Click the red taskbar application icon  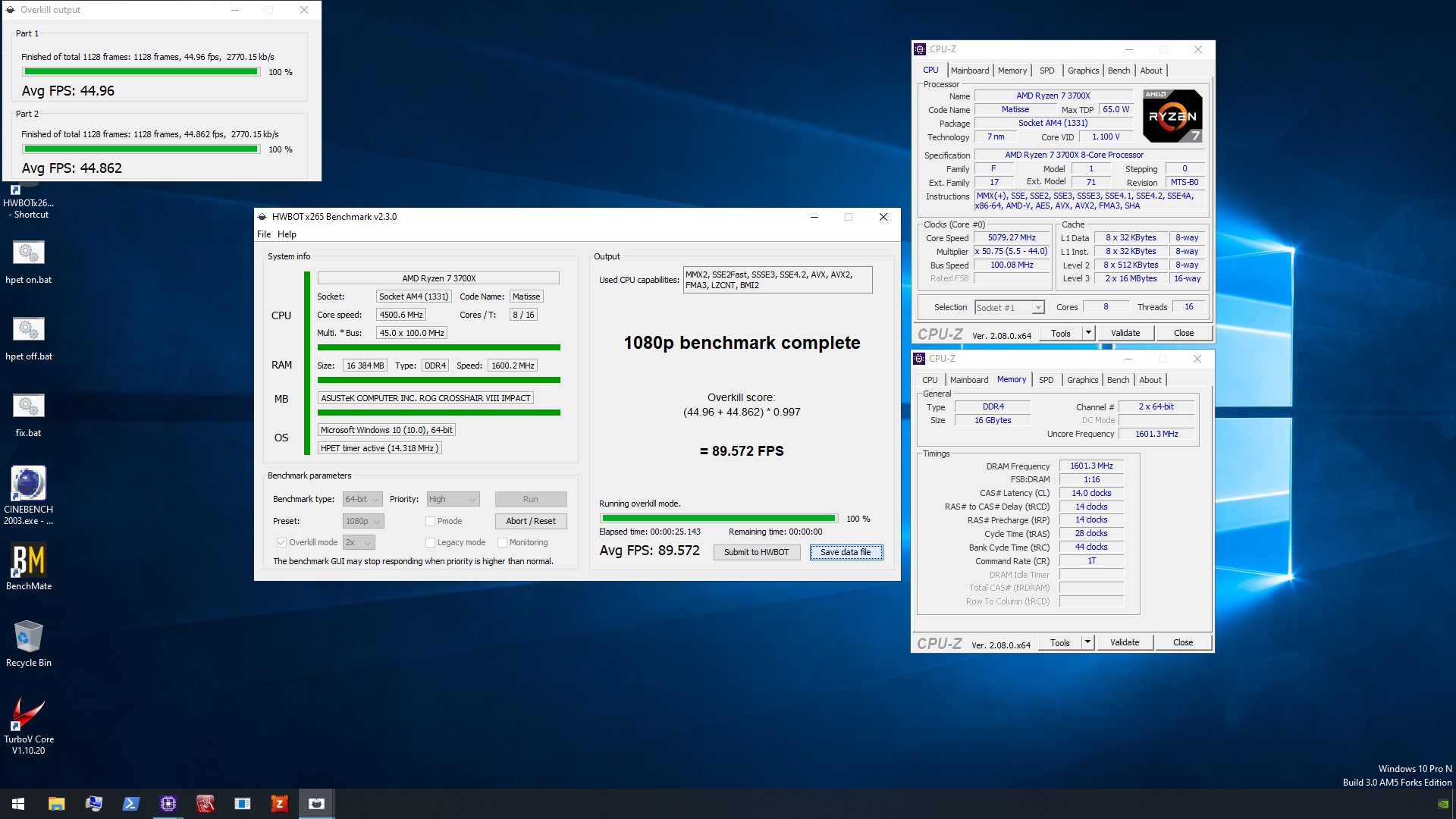pyautogui.click(x=205, y=804)
